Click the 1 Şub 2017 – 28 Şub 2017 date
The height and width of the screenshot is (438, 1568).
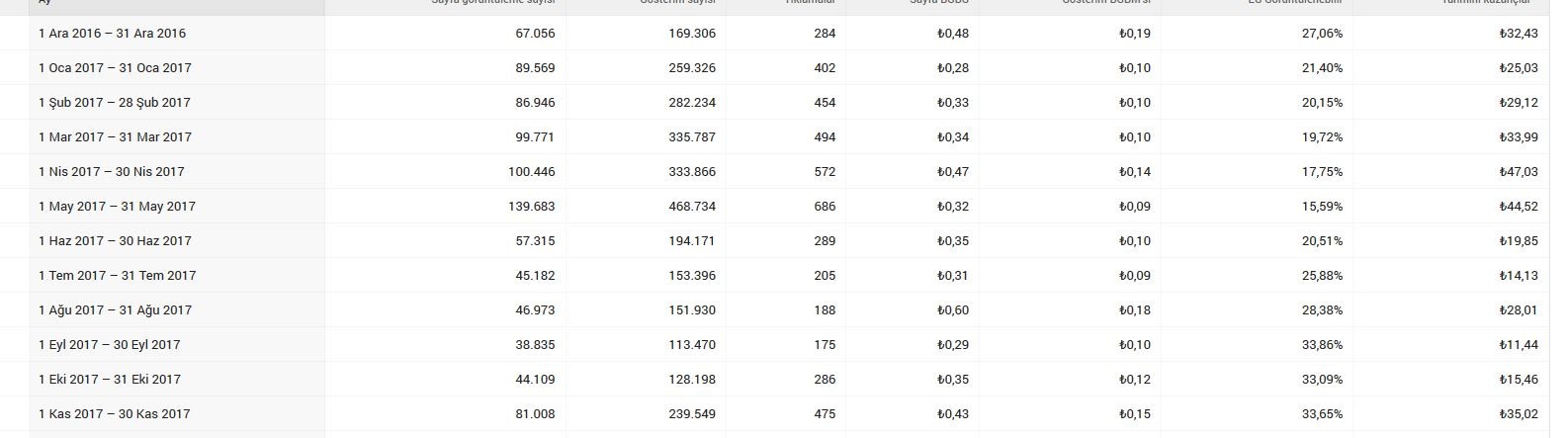(115, 102)
